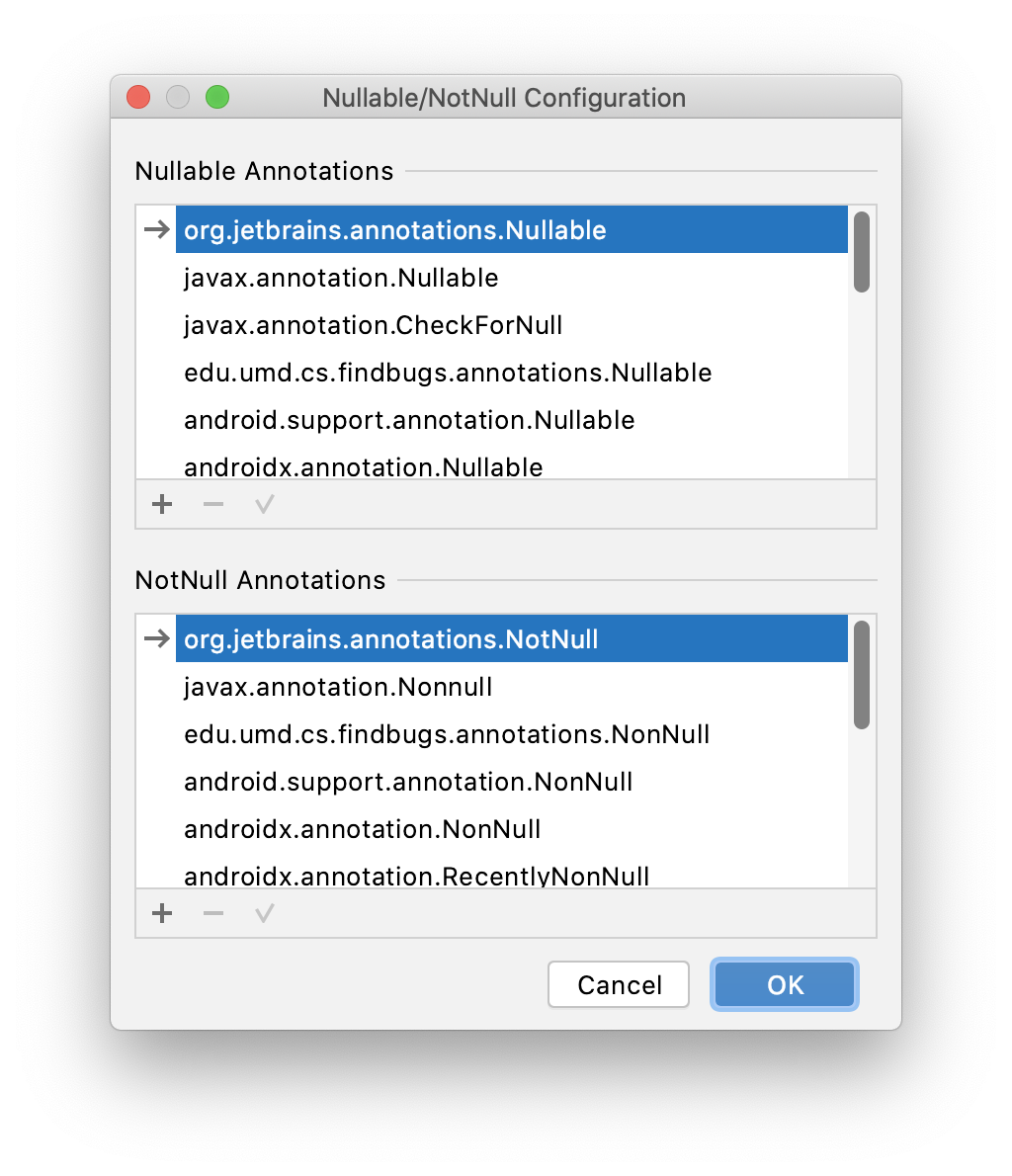Viewport: 1012px width, 1176px height.
Task: Add a new Nullable annotation with plus icon
Action: click(x=162, y=504)
